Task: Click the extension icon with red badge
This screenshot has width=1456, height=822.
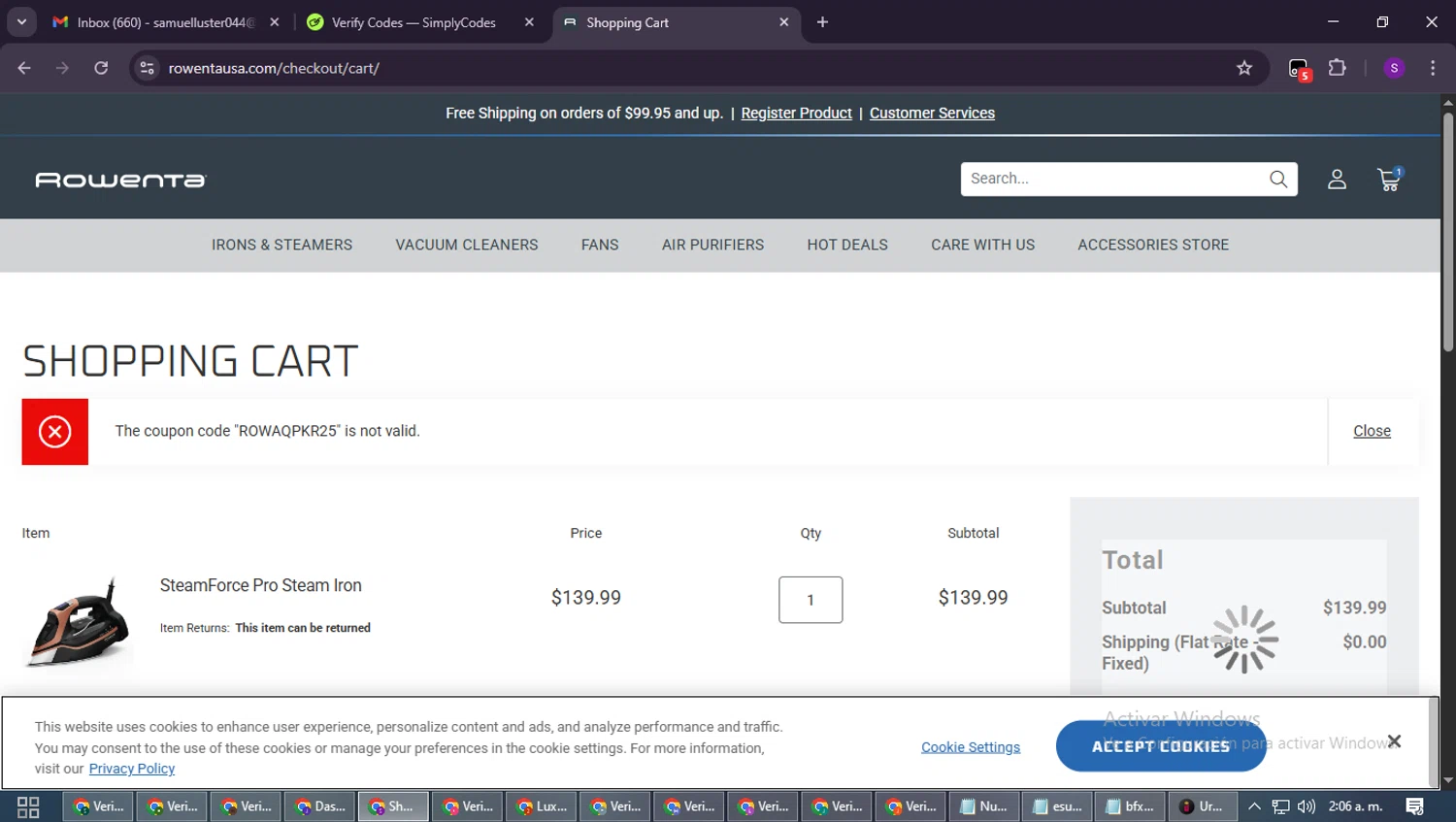Action: pyautogui.click(x=1300, y=69)
